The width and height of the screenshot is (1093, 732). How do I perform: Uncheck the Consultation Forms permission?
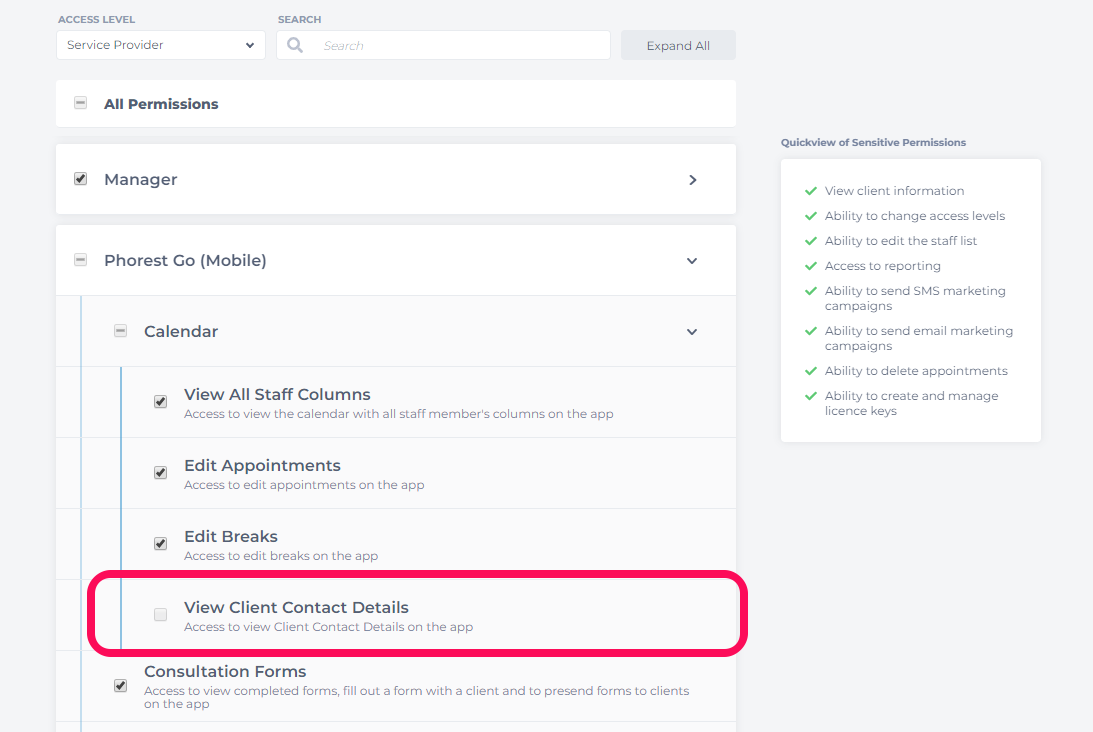[x=121, y=685]
